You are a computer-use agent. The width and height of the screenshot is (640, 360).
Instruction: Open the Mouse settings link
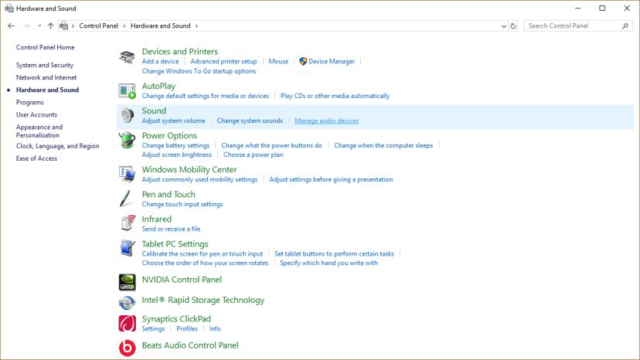coord(278,61)
